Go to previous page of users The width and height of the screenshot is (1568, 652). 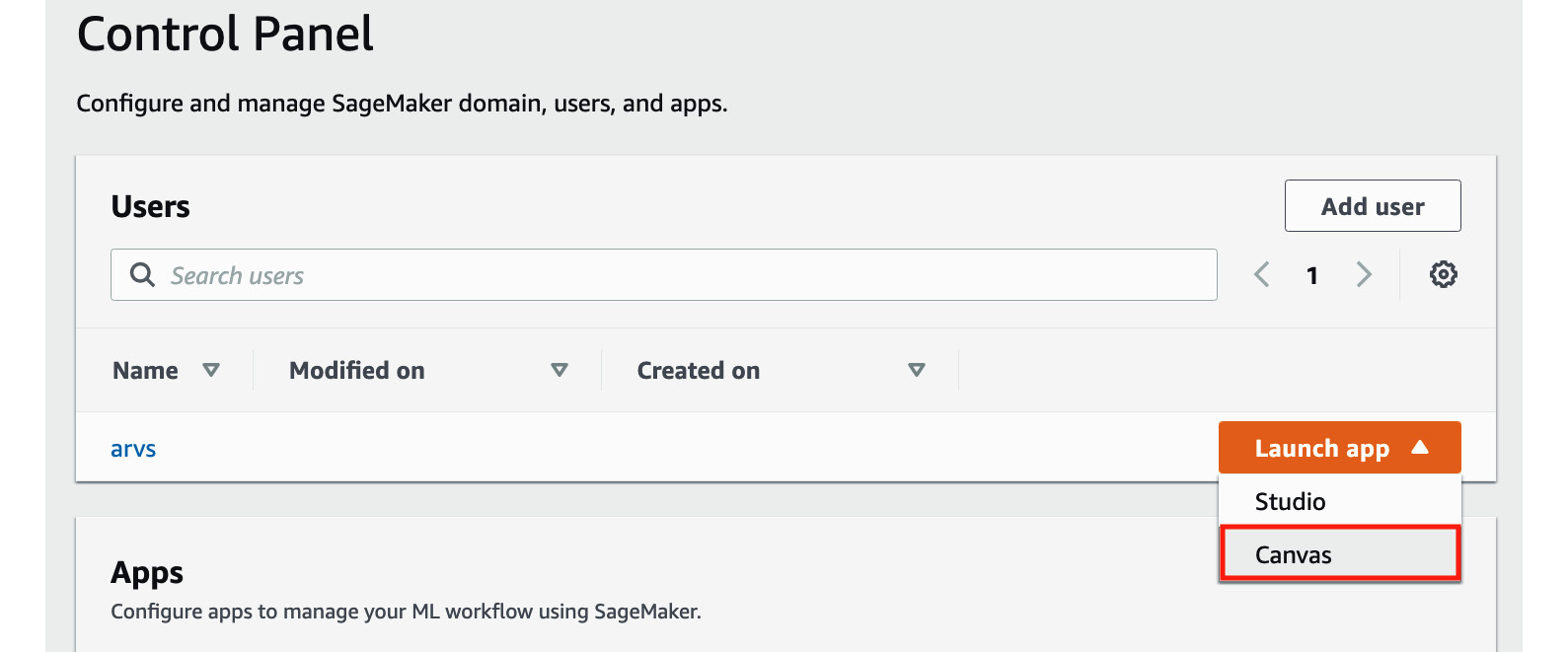(1261, 274)
